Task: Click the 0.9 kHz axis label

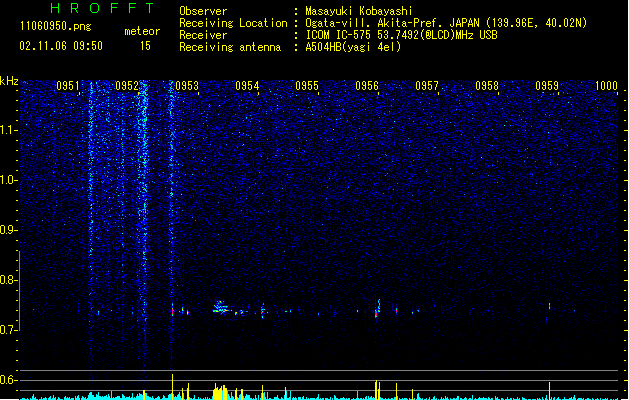Action: (x=9, y=230)
